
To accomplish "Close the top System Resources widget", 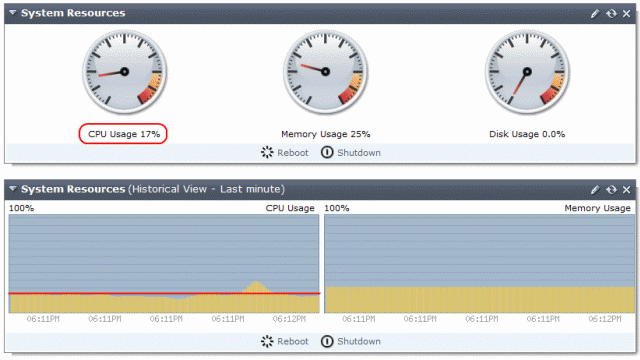I will (627, 14).
